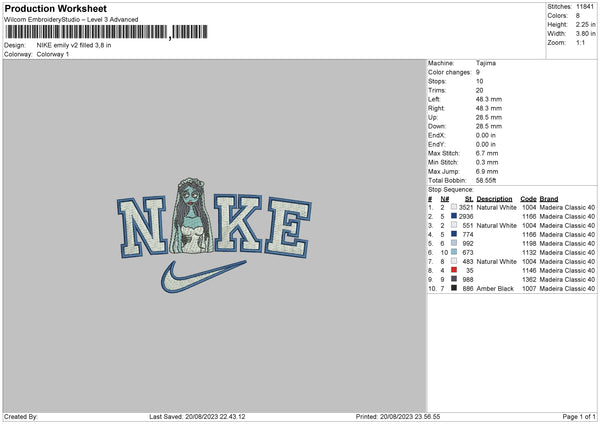The image size is (600, 424).
Task: Click the dark purple swatch in stop 9
Action: coord(454,279)
